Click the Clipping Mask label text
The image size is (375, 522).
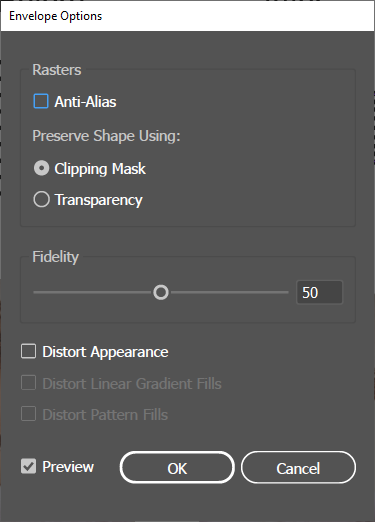tap(100, 169)
